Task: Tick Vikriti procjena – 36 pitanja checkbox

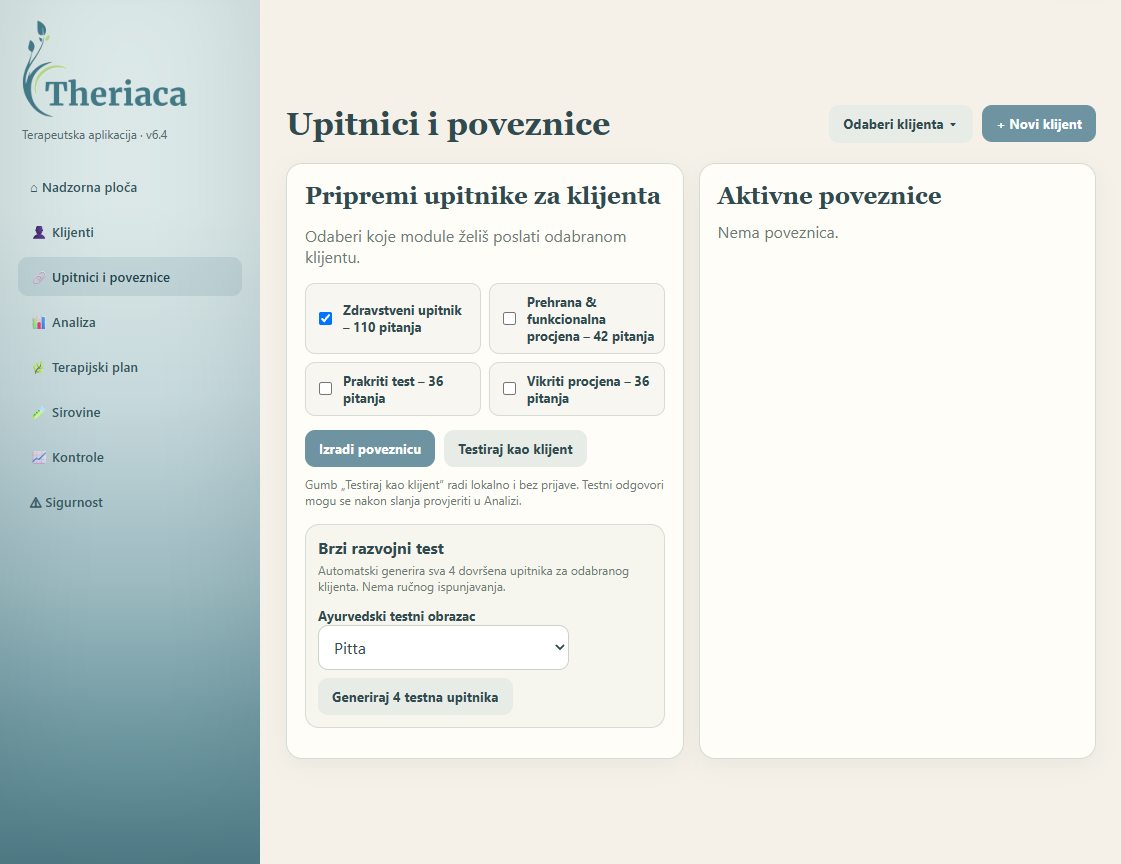Action: tap(509, 389)
